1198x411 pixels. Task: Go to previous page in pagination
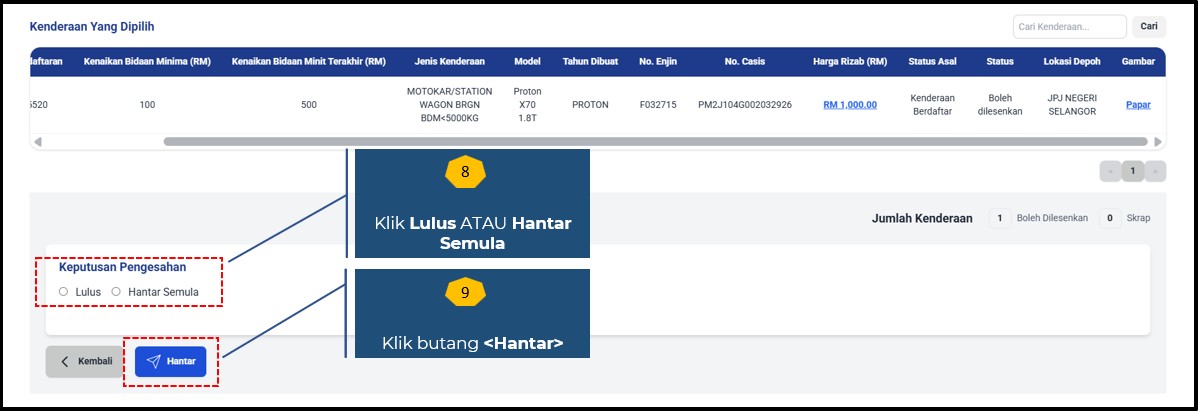[1110, 171]
